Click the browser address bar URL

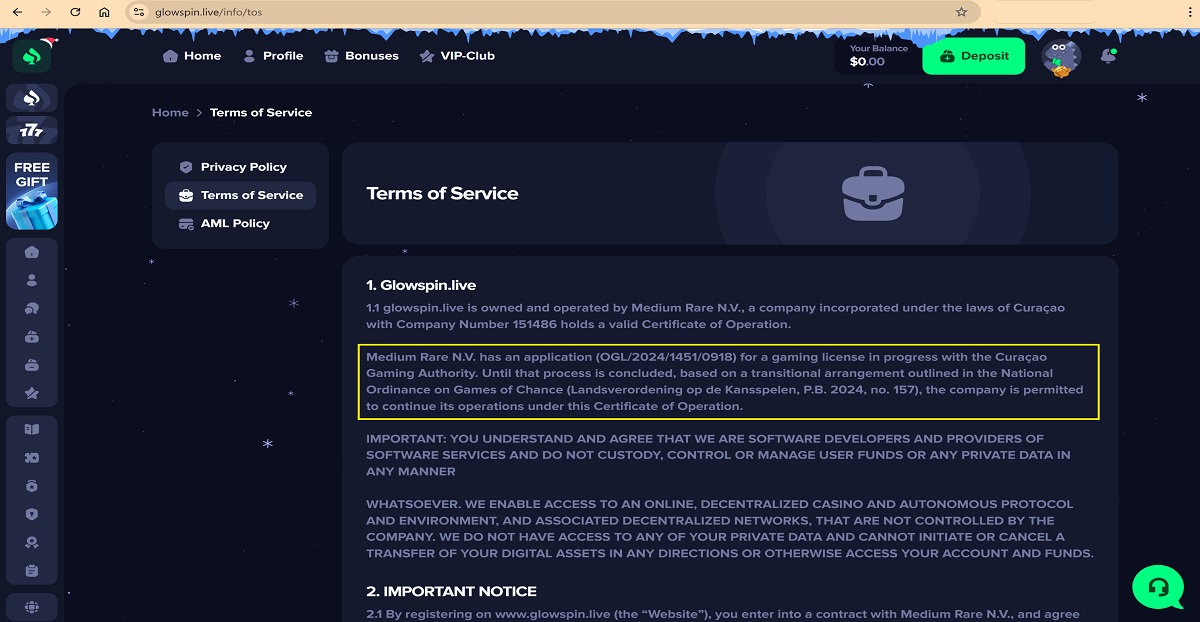point(500,12)
